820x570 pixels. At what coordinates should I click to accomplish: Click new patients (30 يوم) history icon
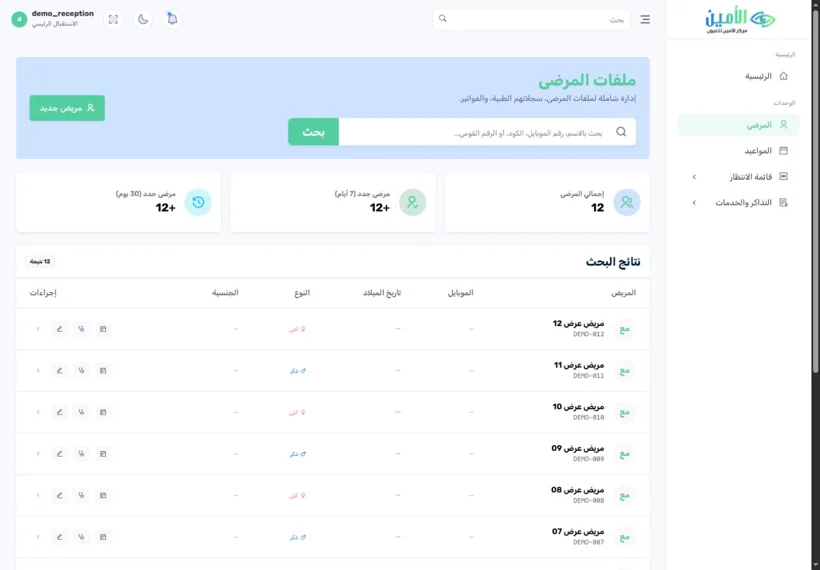pyautogui.click(x=198, y=202)
